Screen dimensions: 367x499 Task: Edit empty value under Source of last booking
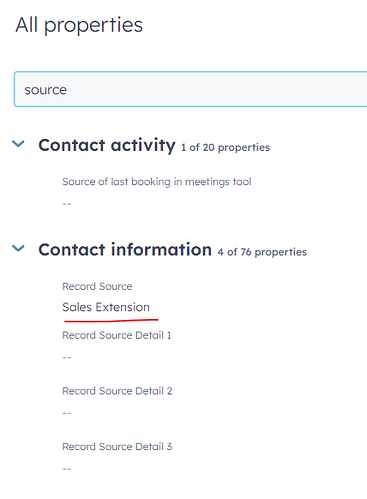(67, 204)
